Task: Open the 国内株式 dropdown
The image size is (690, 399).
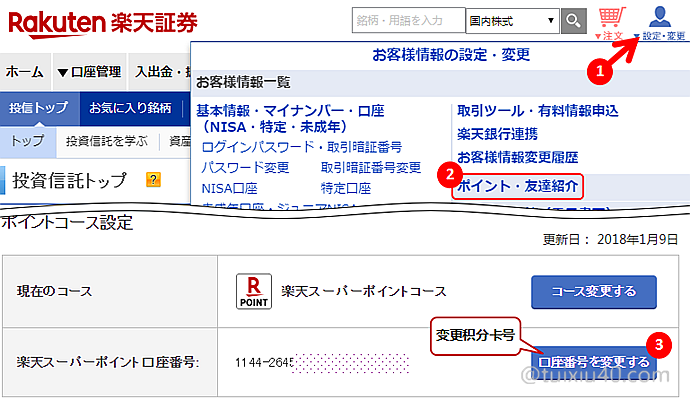Action: [x=513, y=21]
